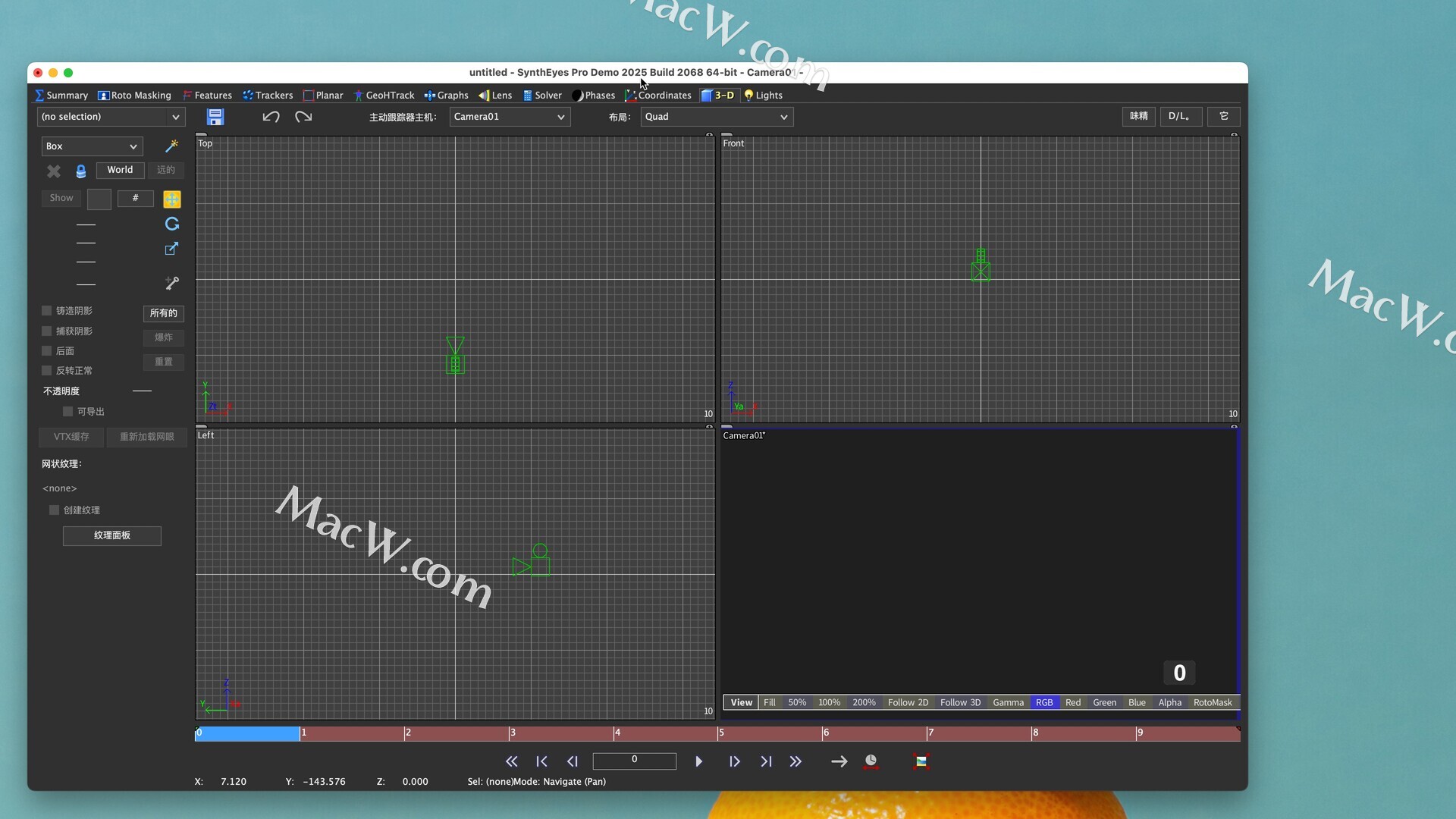The image size is (1456, 819).
Task: Click the Follow 3D button
Action: tap(960, 703)
